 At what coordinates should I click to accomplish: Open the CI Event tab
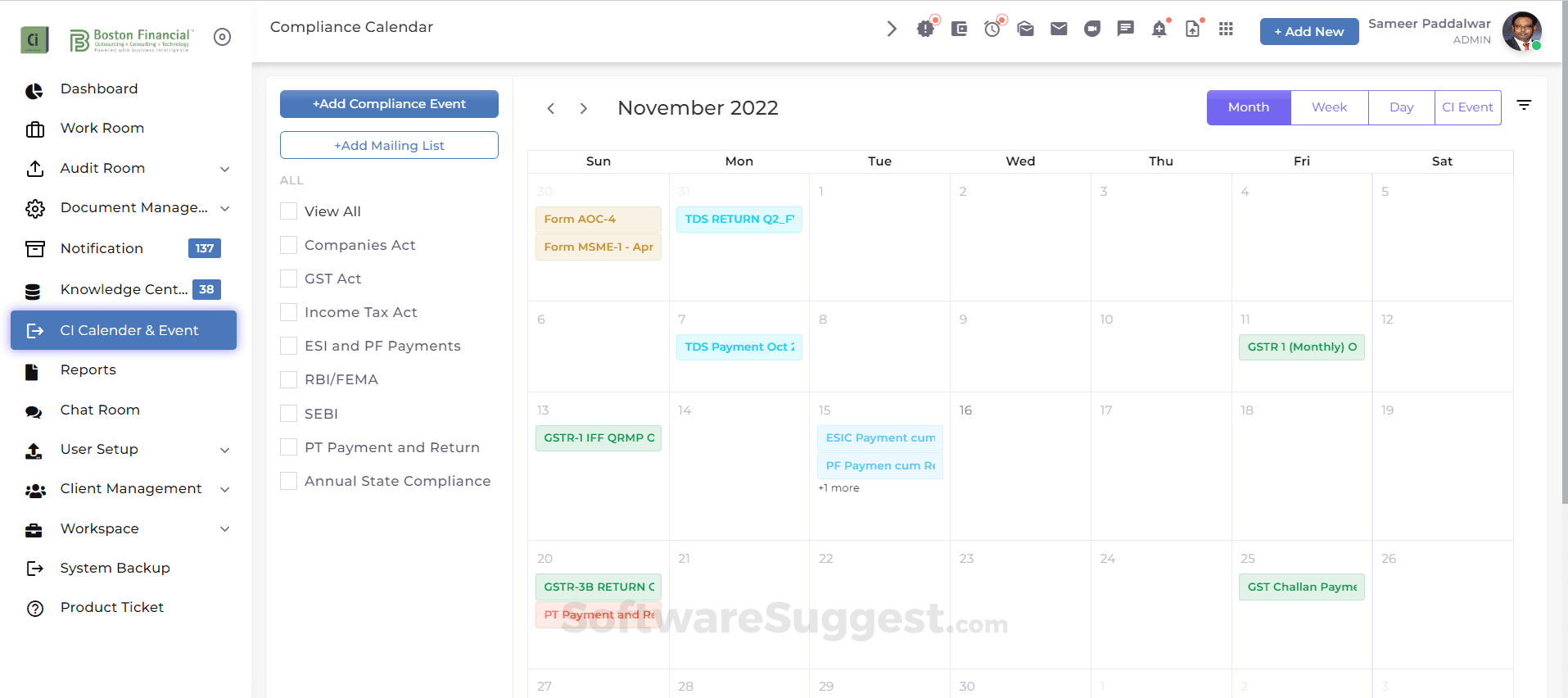pyautogui.click(x=1467, y=107)
